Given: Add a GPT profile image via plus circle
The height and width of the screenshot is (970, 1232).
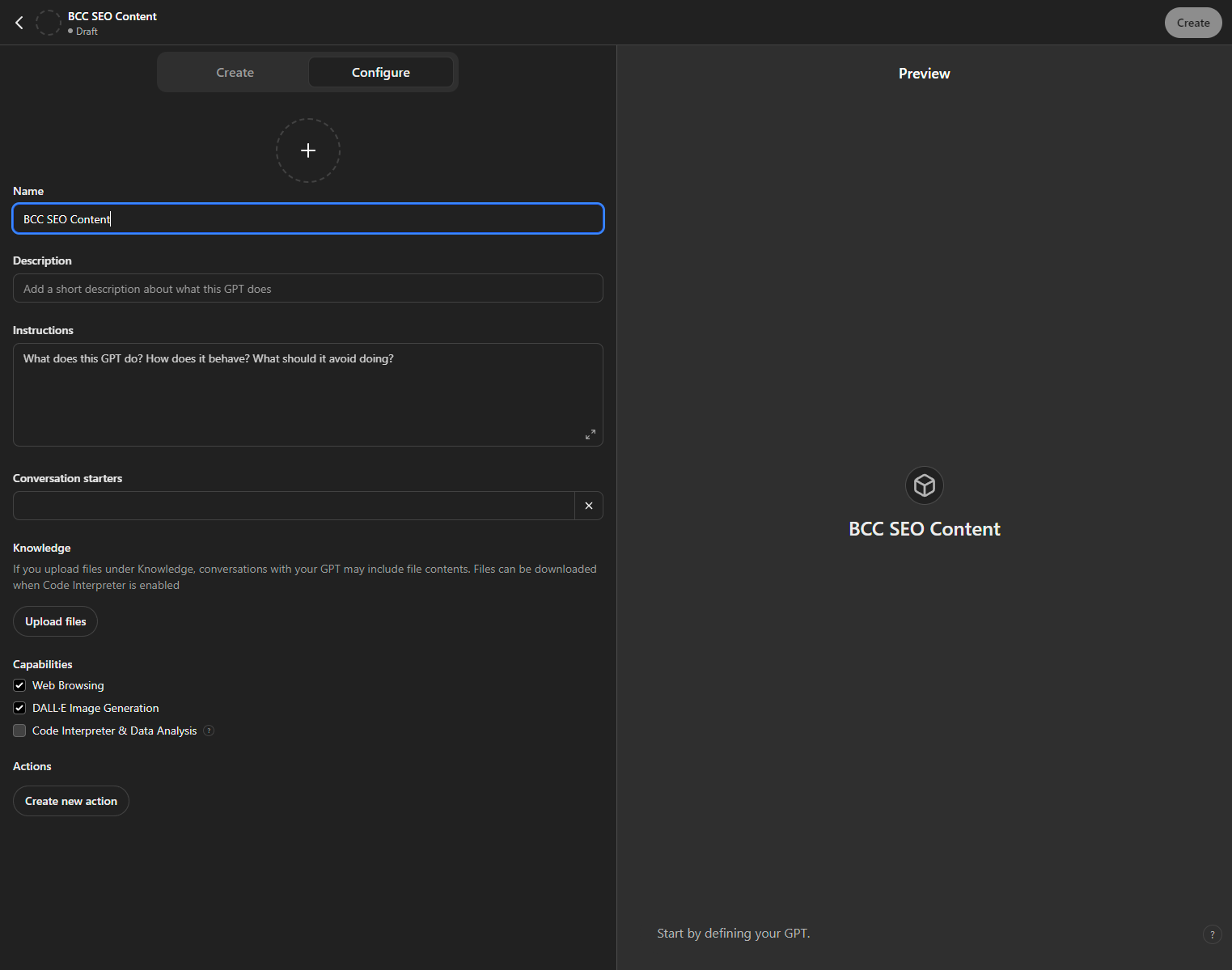Looking at the screenshot, I should [x=308, y=150].
